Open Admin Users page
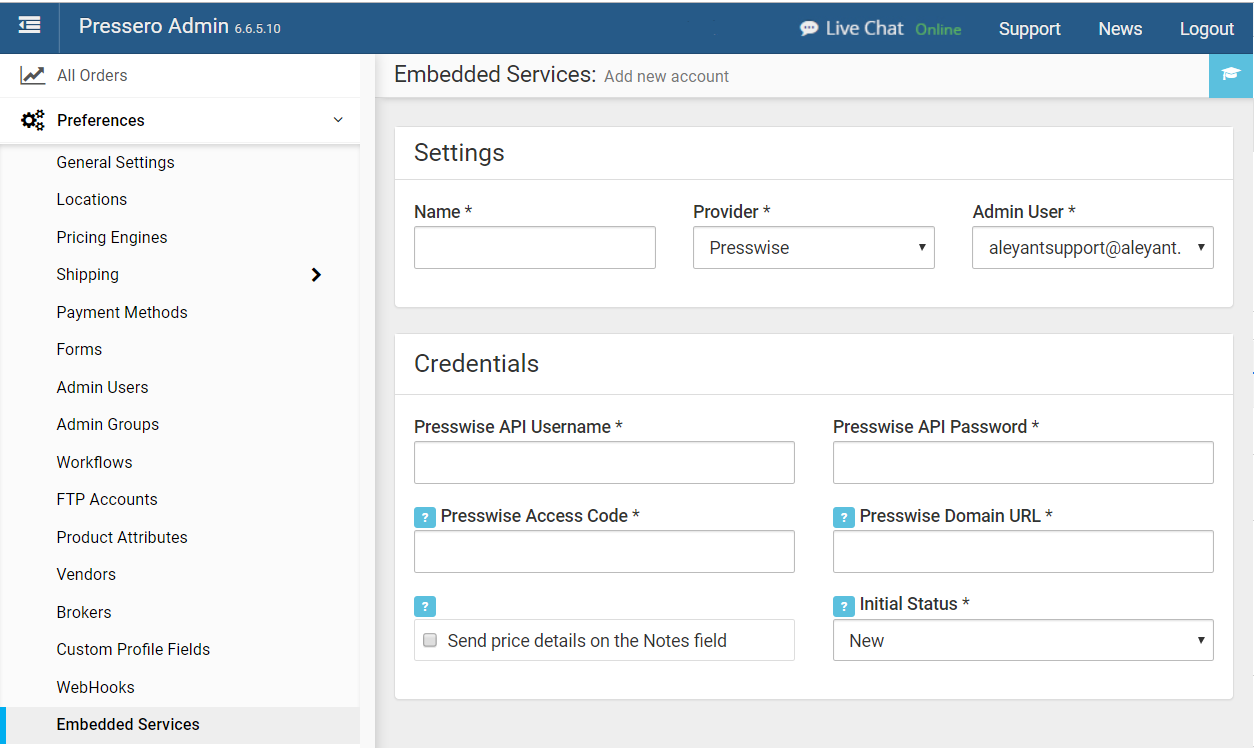 (102, 387)
